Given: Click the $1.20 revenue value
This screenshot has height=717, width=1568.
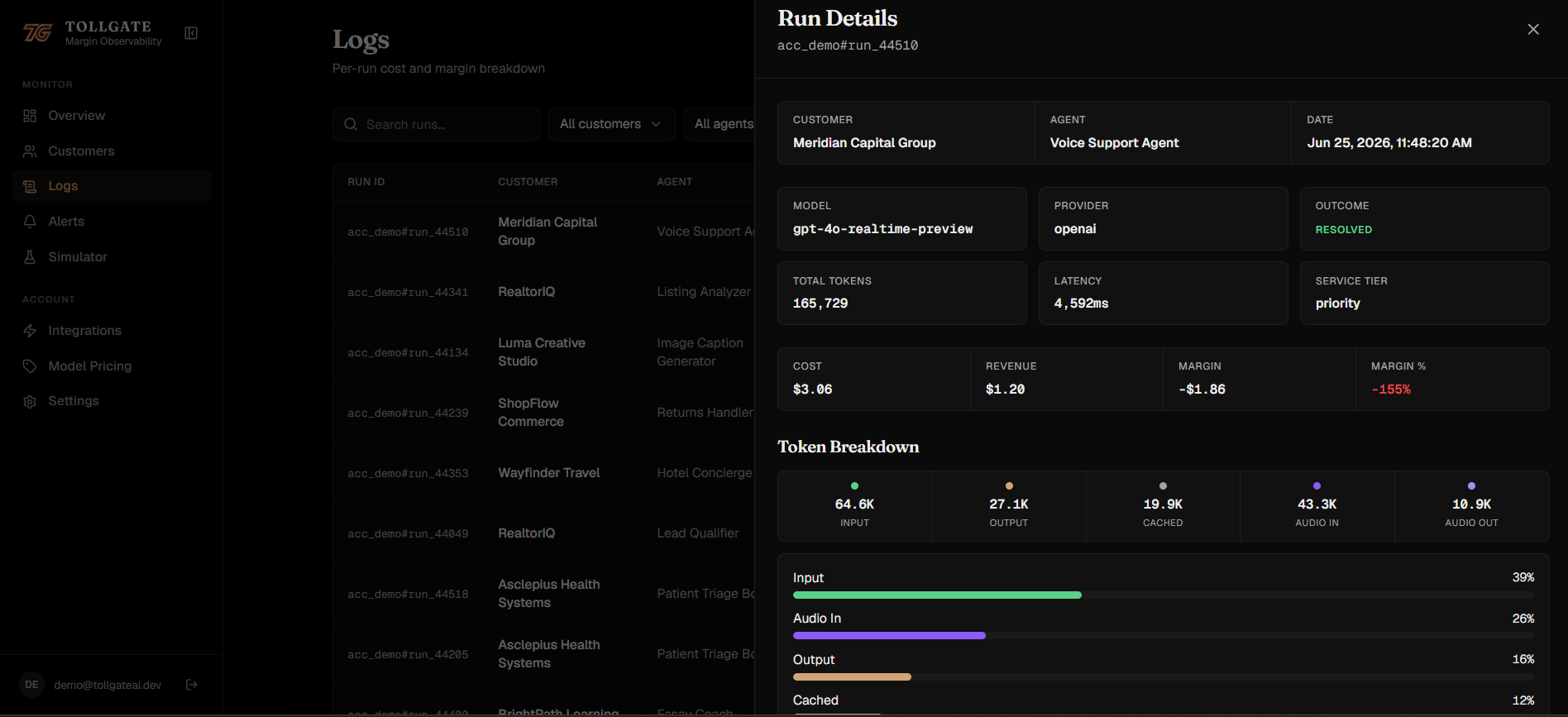Looking at the screenshot, I should pos(1006,390).
